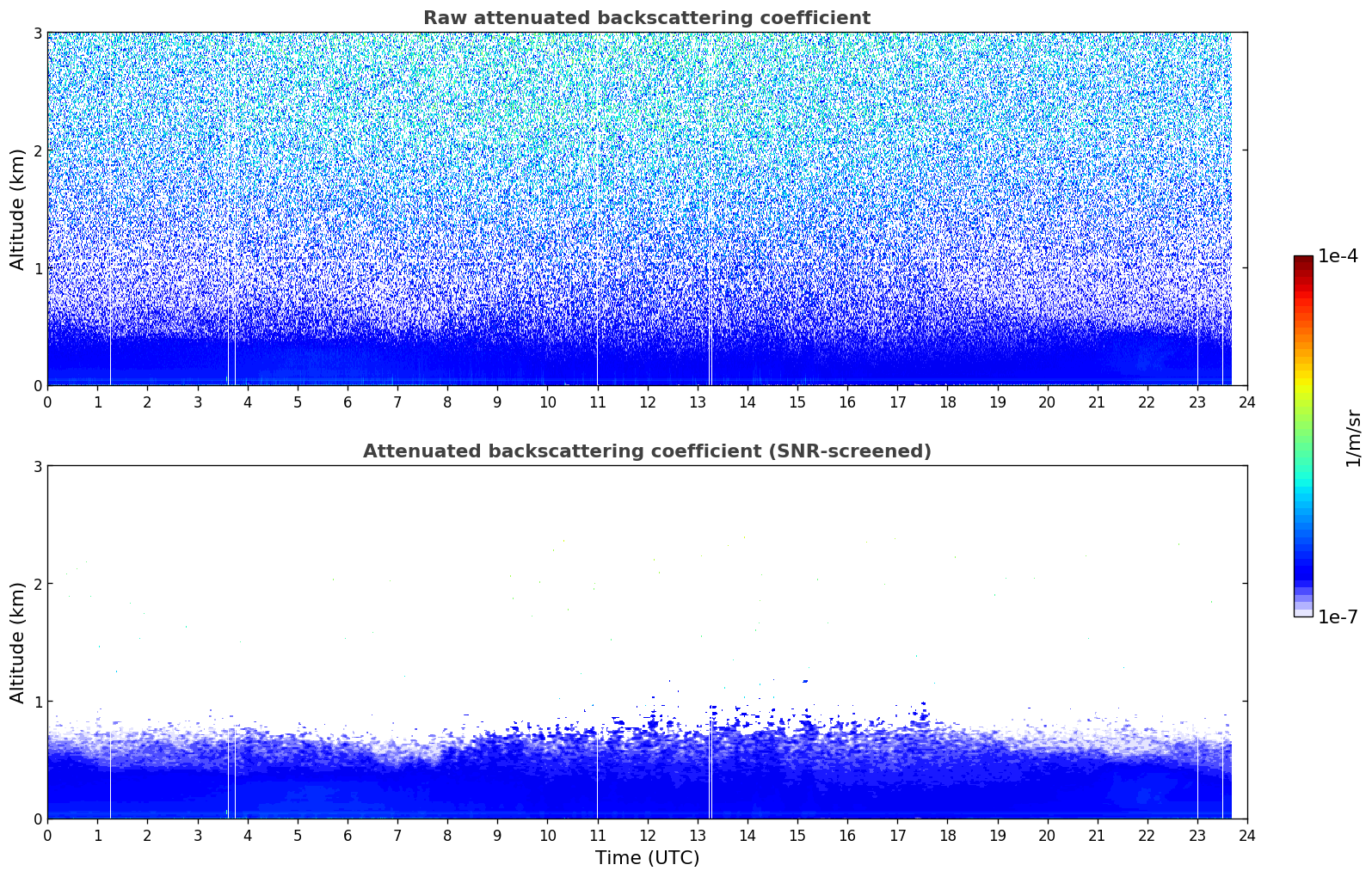Click the '1' altitude tick on the bottom plot
The width and height of the screenshot is (1372, 877).
[38, 702]
